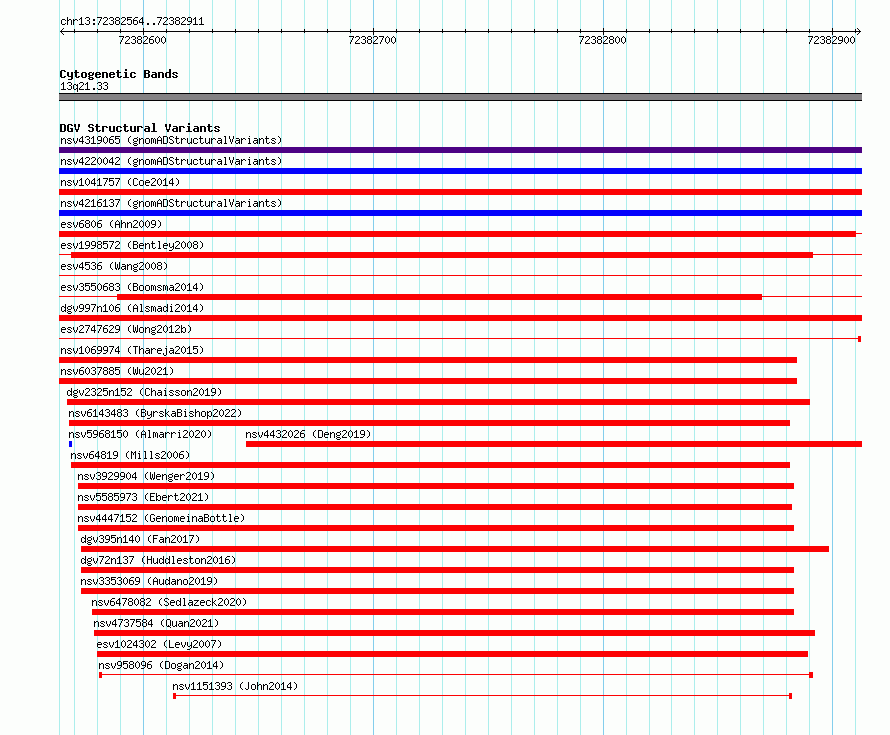Click the dgv997n106 Alsmadi2014 red bar
890x735 pixels.
[460, 318]
